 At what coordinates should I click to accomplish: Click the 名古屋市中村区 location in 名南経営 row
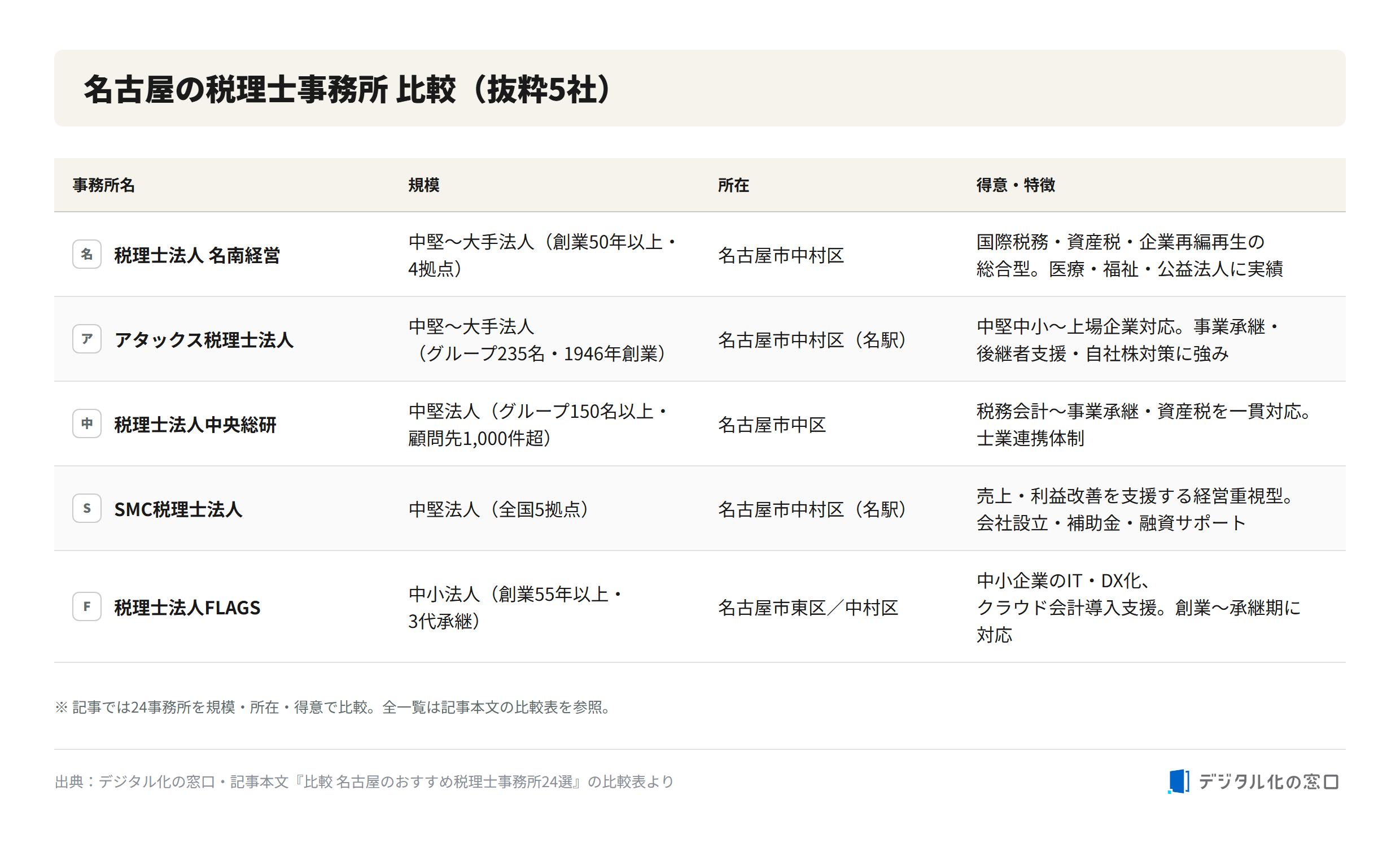[x=781, y=255]
